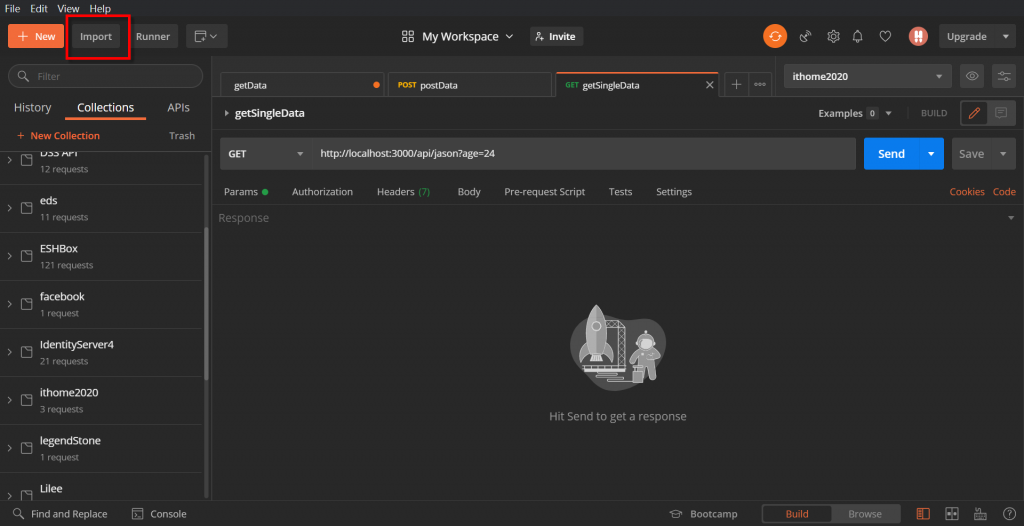Click the facebook collection folder icon
Viewport: 1024px width, 526px height.
27,304
